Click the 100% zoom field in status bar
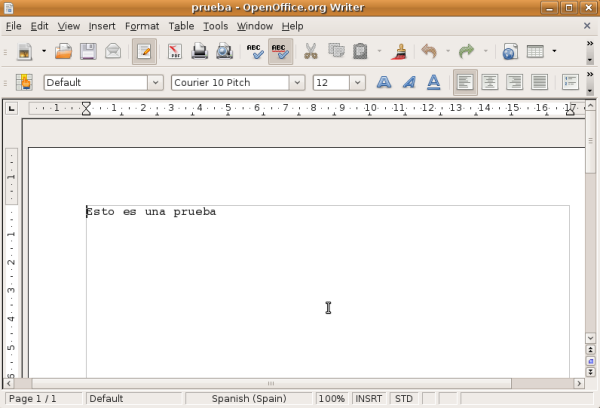The image size is (600, 408). click(x=331, y=398)
